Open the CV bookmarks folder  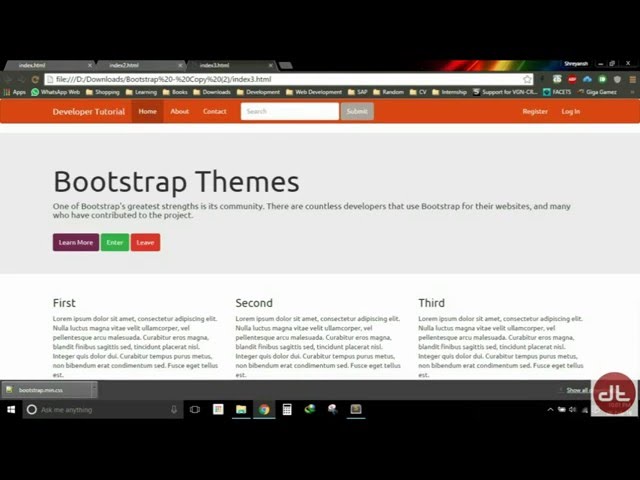point(418,92)
